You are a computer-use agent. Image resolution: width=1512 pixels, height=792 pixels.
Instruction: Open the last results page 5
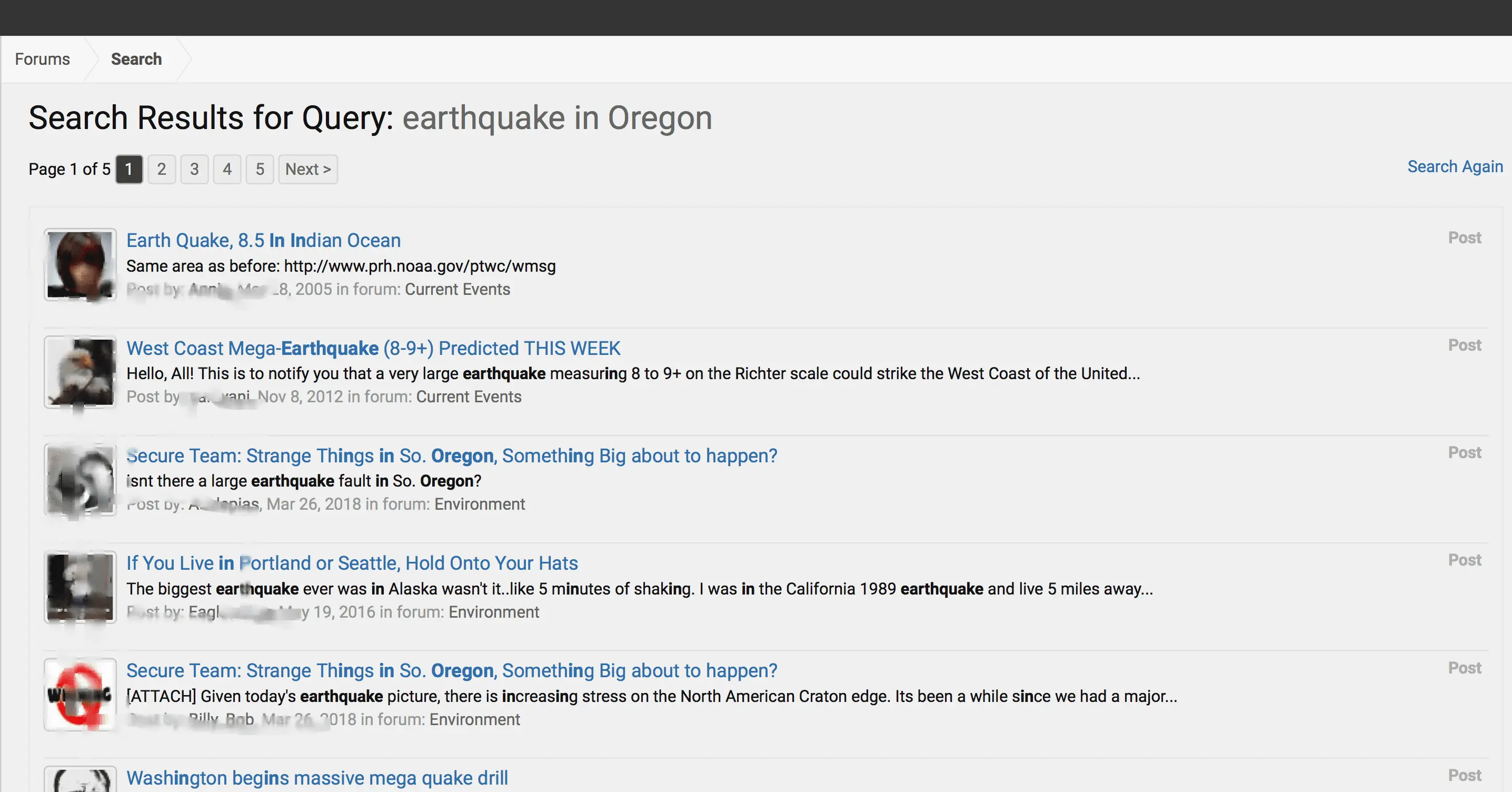click(x=260, y=169)
